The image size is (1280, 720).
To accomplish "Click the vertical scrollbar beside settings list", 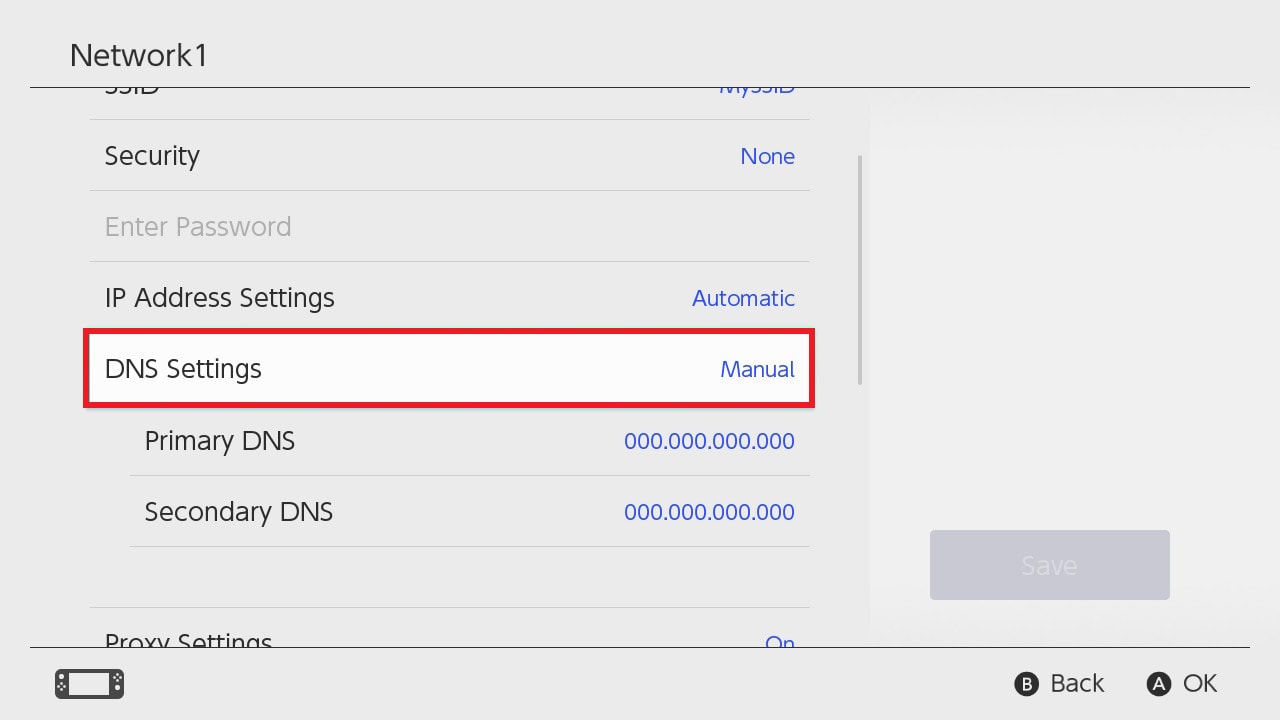I will tap(860, 270).
